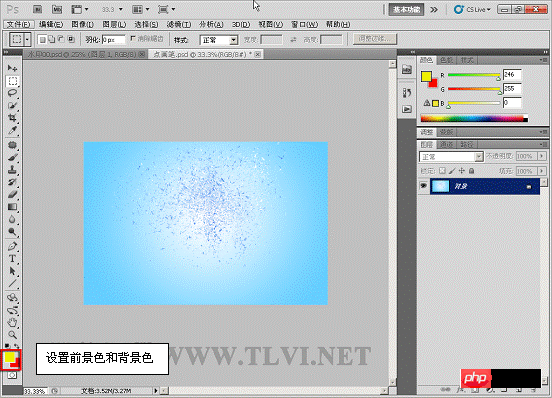Select the Pen tool
Viewport: 552px width, 398px height.
pos(12,246)
